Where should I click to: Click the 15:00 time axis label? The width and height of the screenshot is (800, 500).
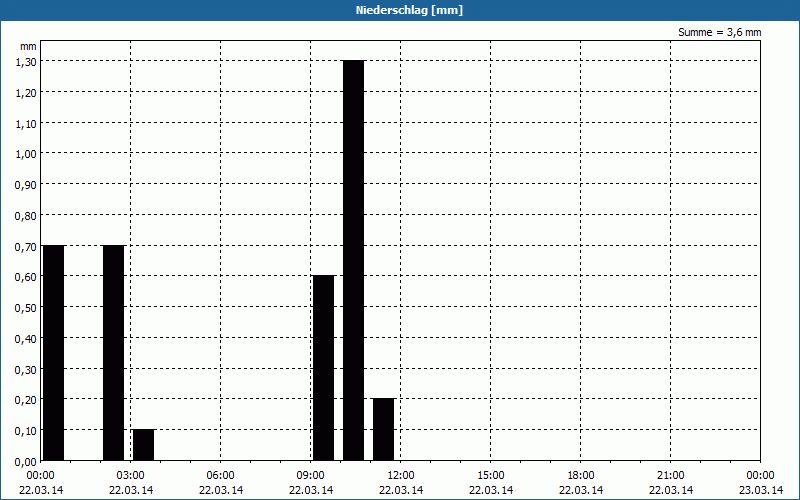(x=491, y=475)
